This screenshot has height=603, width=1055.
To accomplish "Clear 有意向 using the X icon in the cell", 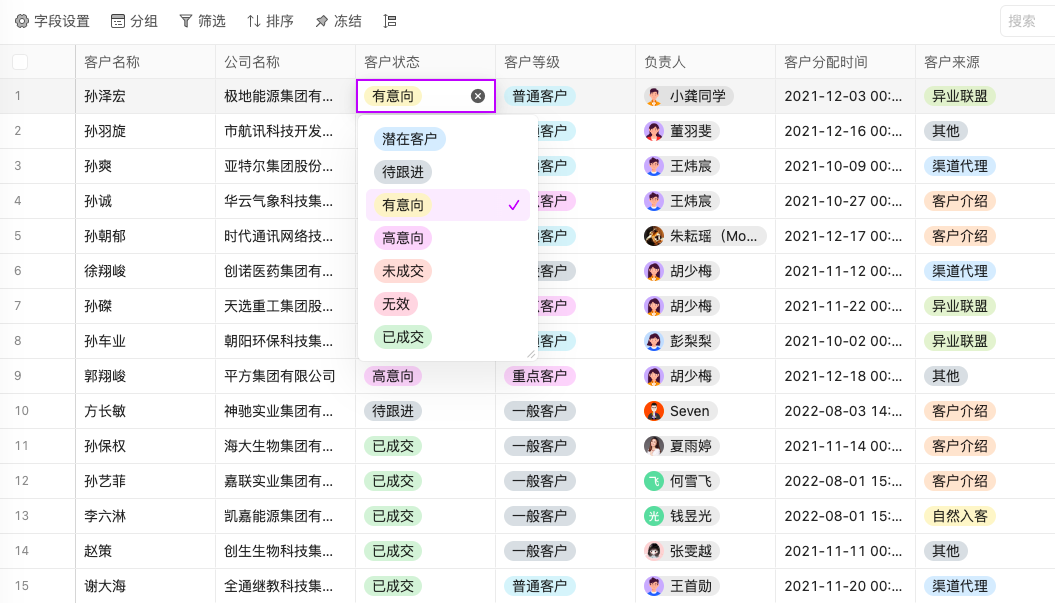I will [478, 96].
